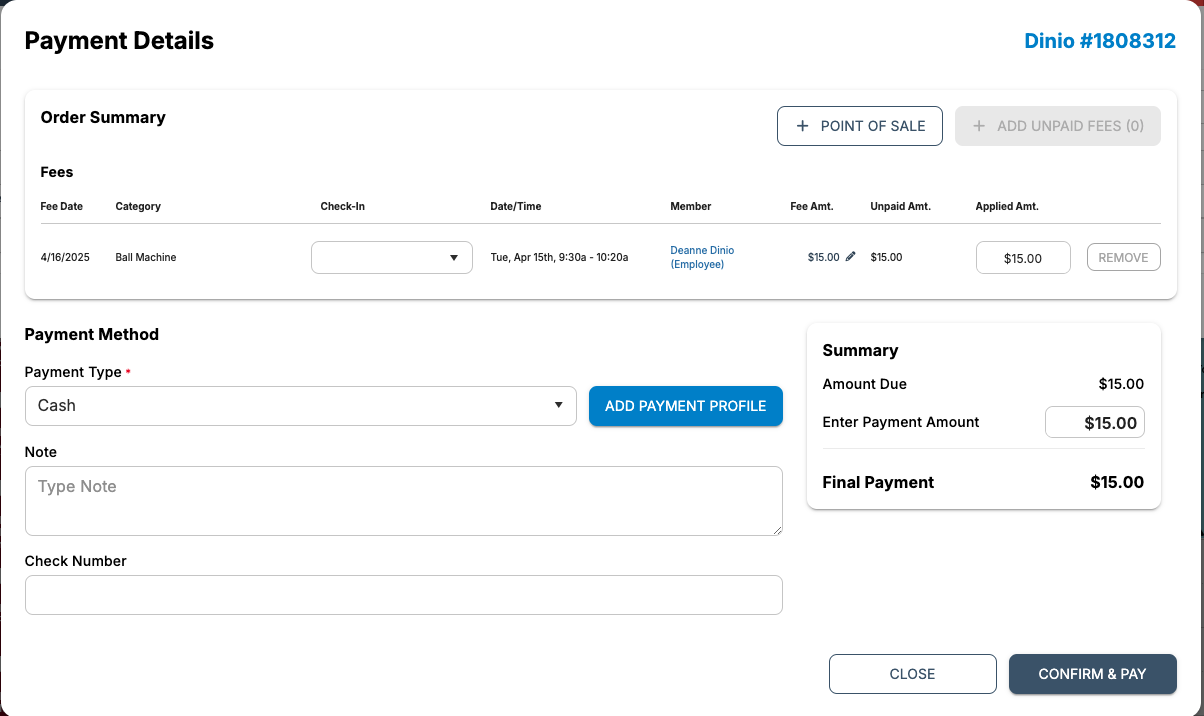Click the pencil icon beside the $15.00 fee
This screenshot has height=716, width=1204.
851,257
